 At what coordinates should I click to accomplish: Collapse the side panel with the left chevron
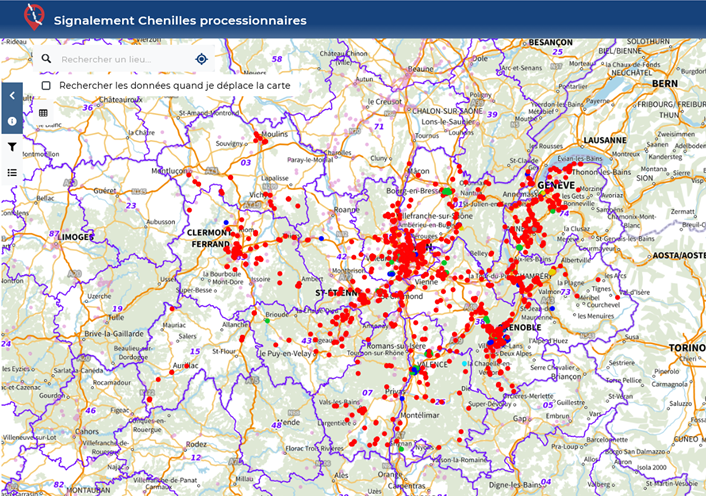pyautogui.click(x=12, y=95)
